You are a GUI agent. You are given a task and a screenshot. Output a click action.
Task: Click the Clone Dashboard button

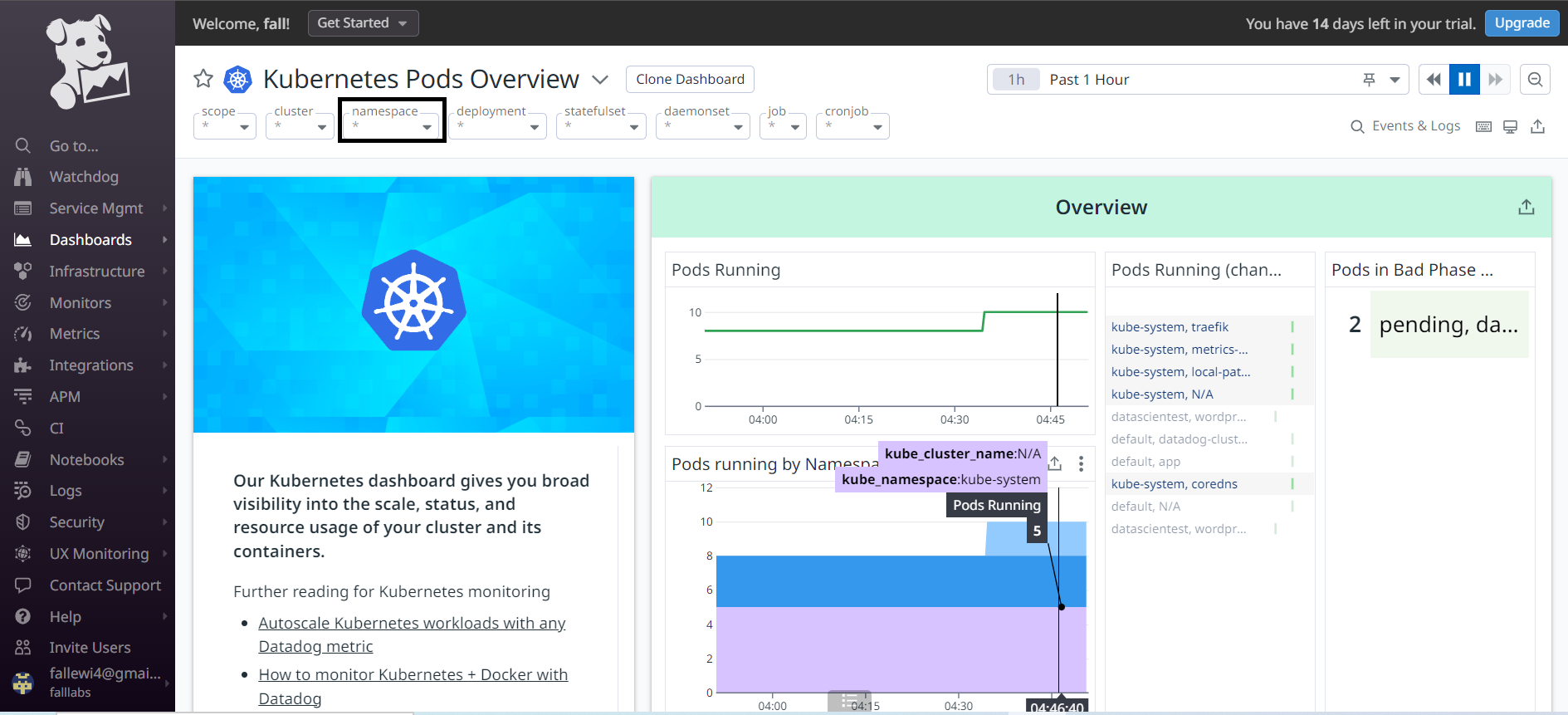tap(690, 80)
